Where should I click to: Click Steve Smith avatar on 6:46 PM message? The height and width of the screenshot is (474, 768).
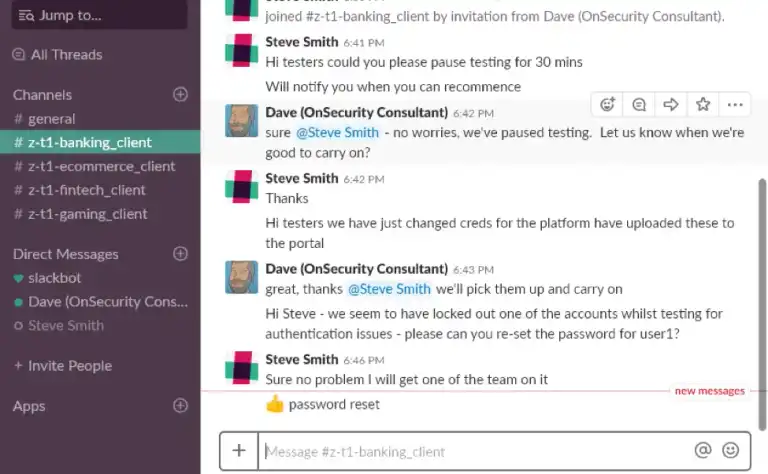pos(241,367)
